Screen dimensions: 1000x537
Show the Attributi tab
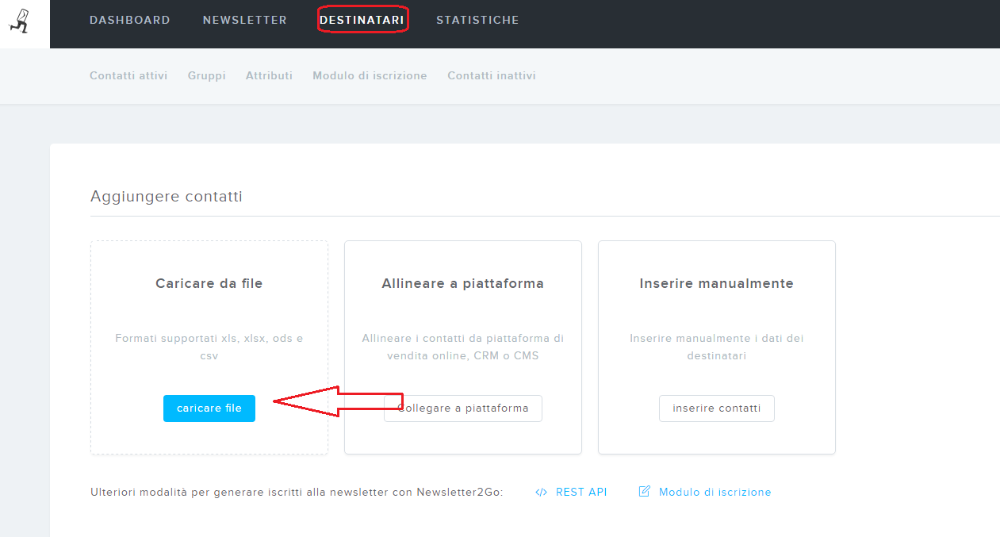[269, 75]
